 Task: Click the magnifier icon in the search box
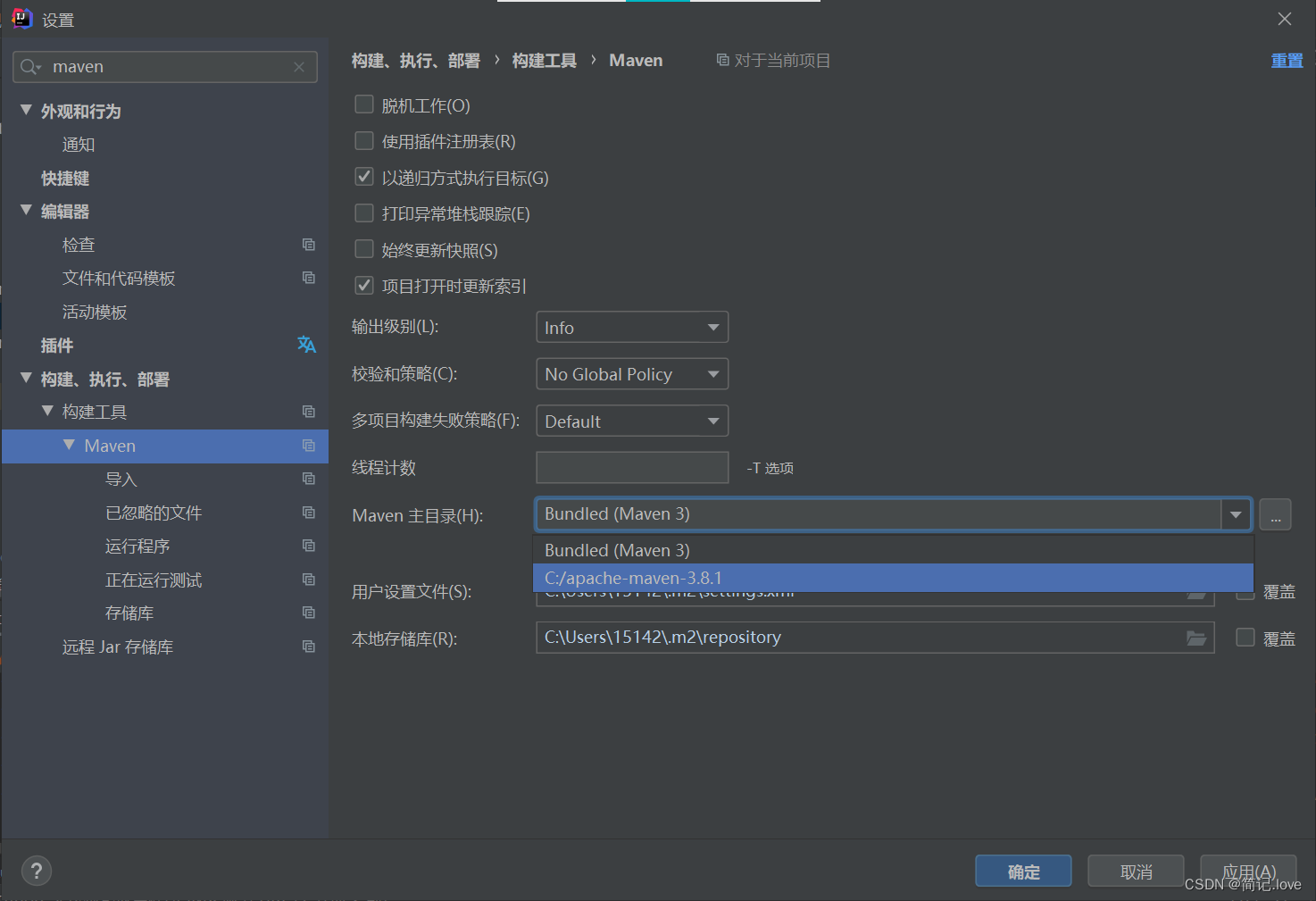tap(28, 66)
